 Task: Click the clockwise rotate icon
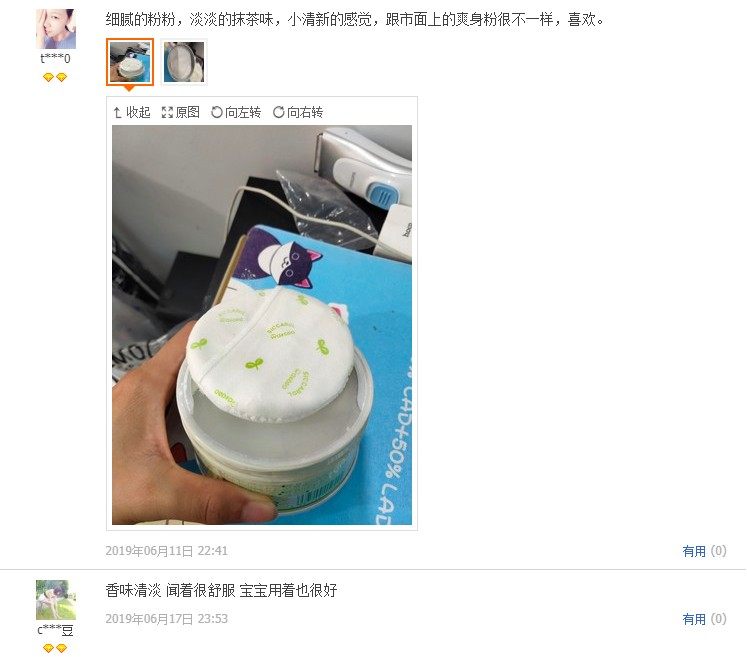tap(279, 112)
